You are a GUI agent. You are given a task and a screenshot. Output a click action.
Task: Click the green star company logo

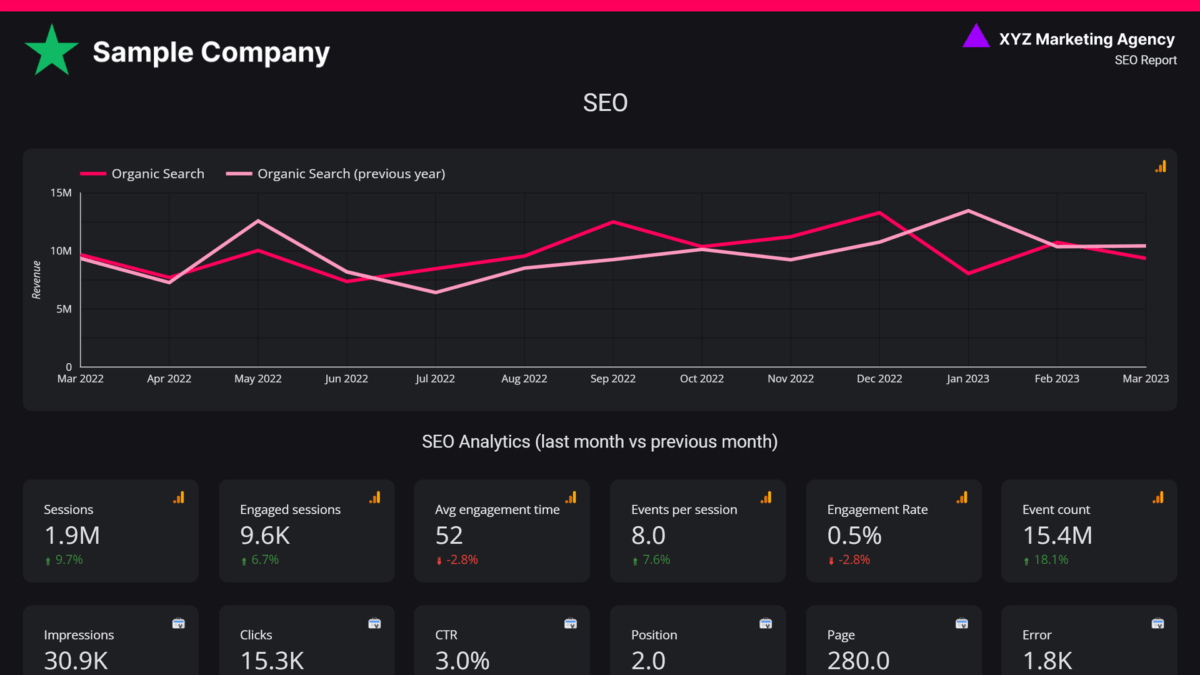point(52,51)
